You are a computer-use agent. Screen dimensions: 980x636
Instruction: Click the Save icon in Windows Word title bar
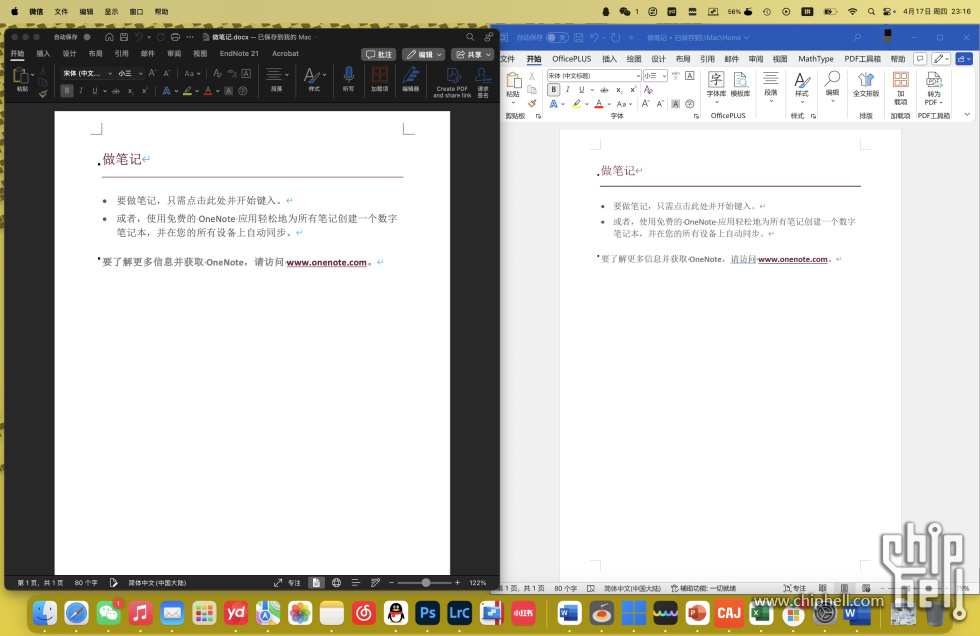579,37
